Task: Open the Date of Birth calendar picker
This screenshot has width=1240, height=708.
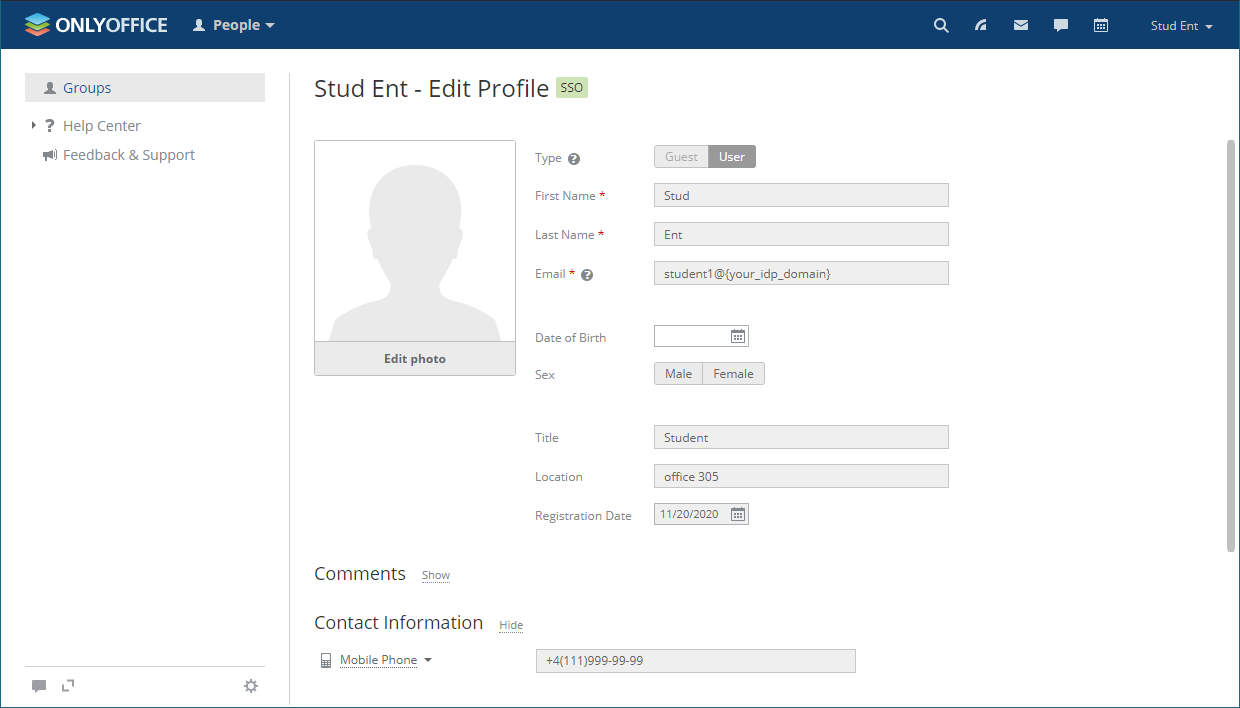Action: click(738, 335)
